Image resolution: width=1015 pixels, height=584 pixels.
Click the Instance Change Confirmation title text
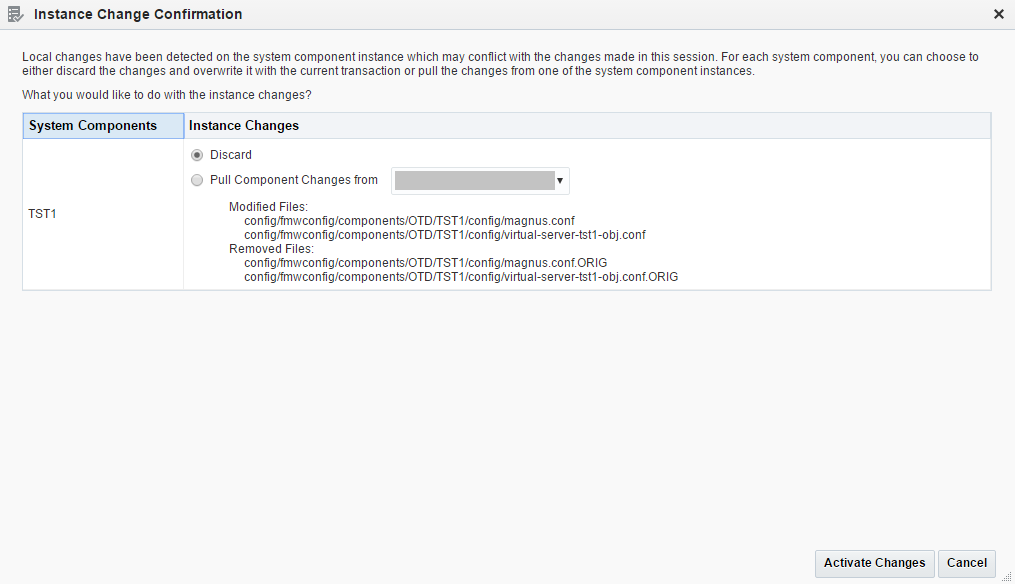(138, 15)
